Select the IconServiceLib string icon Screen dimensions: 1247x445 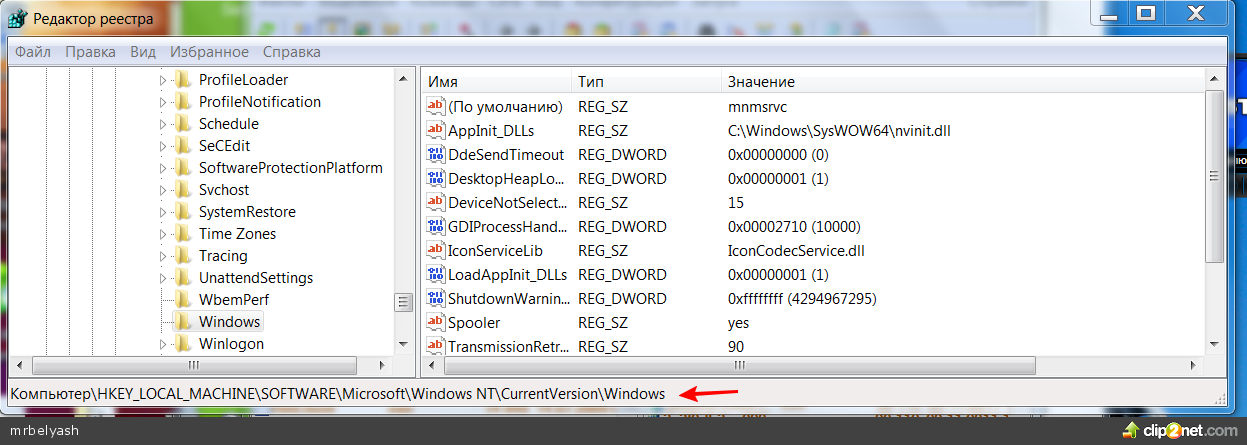tap(435, 251)
